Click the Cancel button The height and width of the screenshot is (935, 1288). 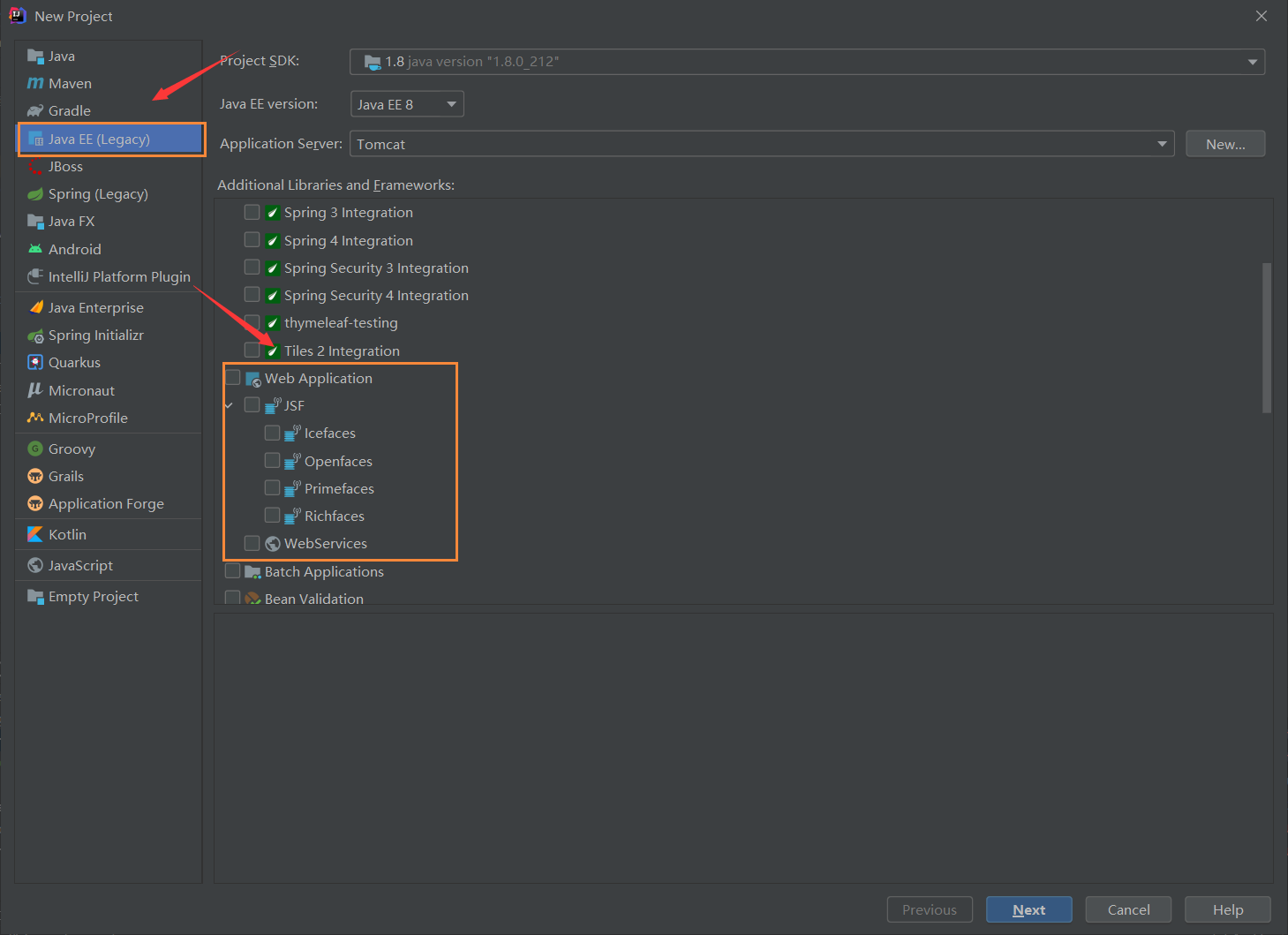(1128, 910)
